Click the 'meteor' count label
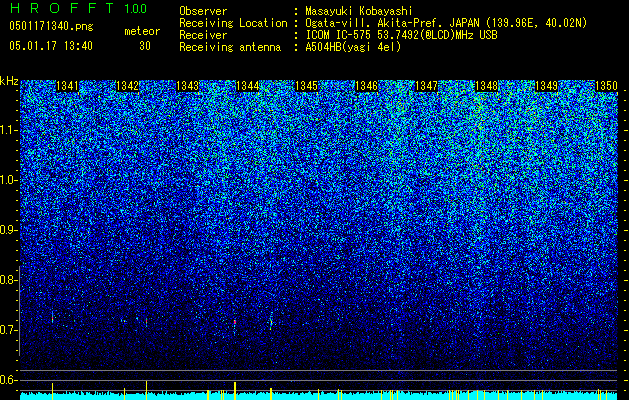 coord(142,31)
